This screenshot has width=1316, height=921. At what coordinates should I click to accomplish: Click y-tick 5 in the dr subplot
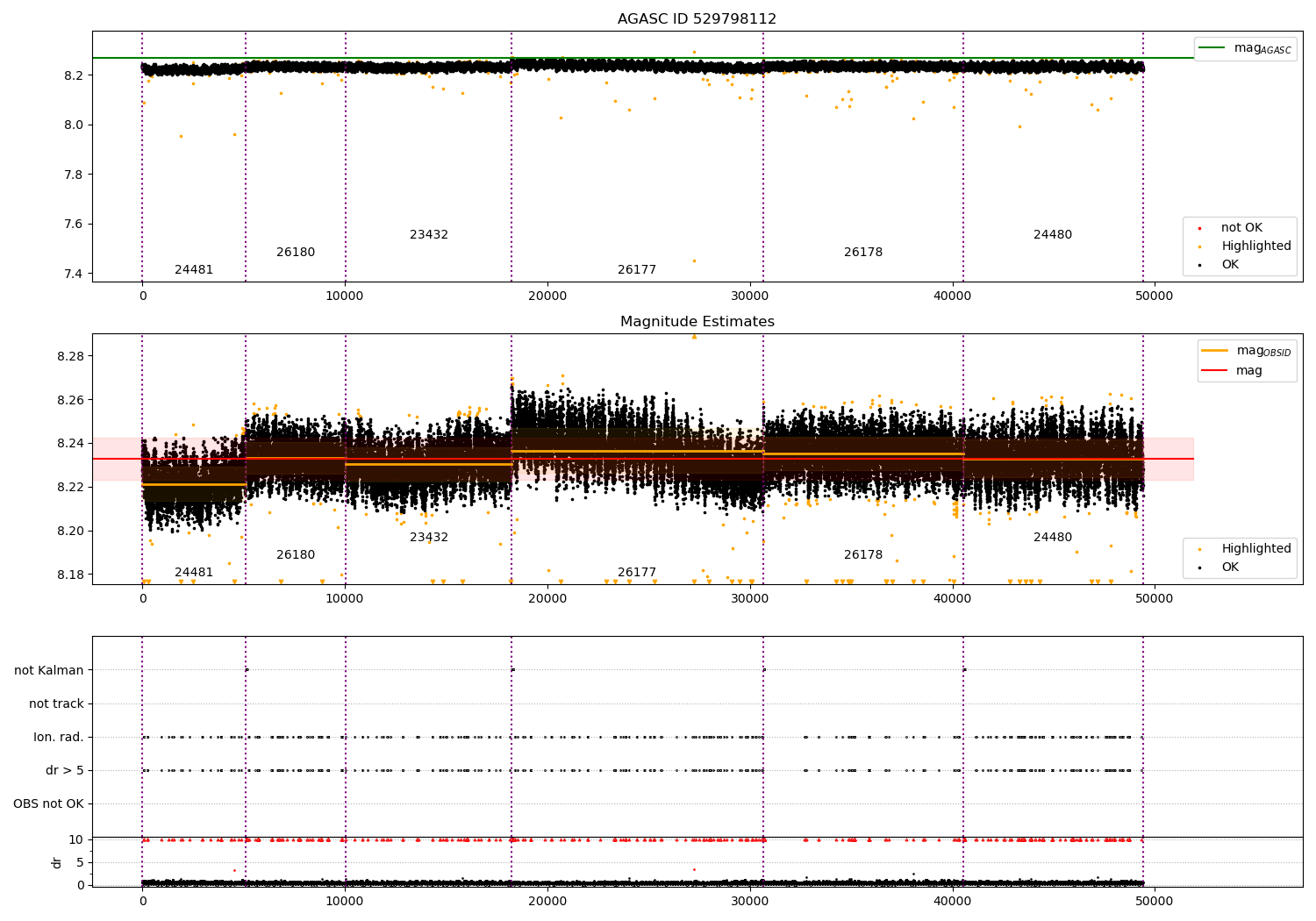click(81, 863)
